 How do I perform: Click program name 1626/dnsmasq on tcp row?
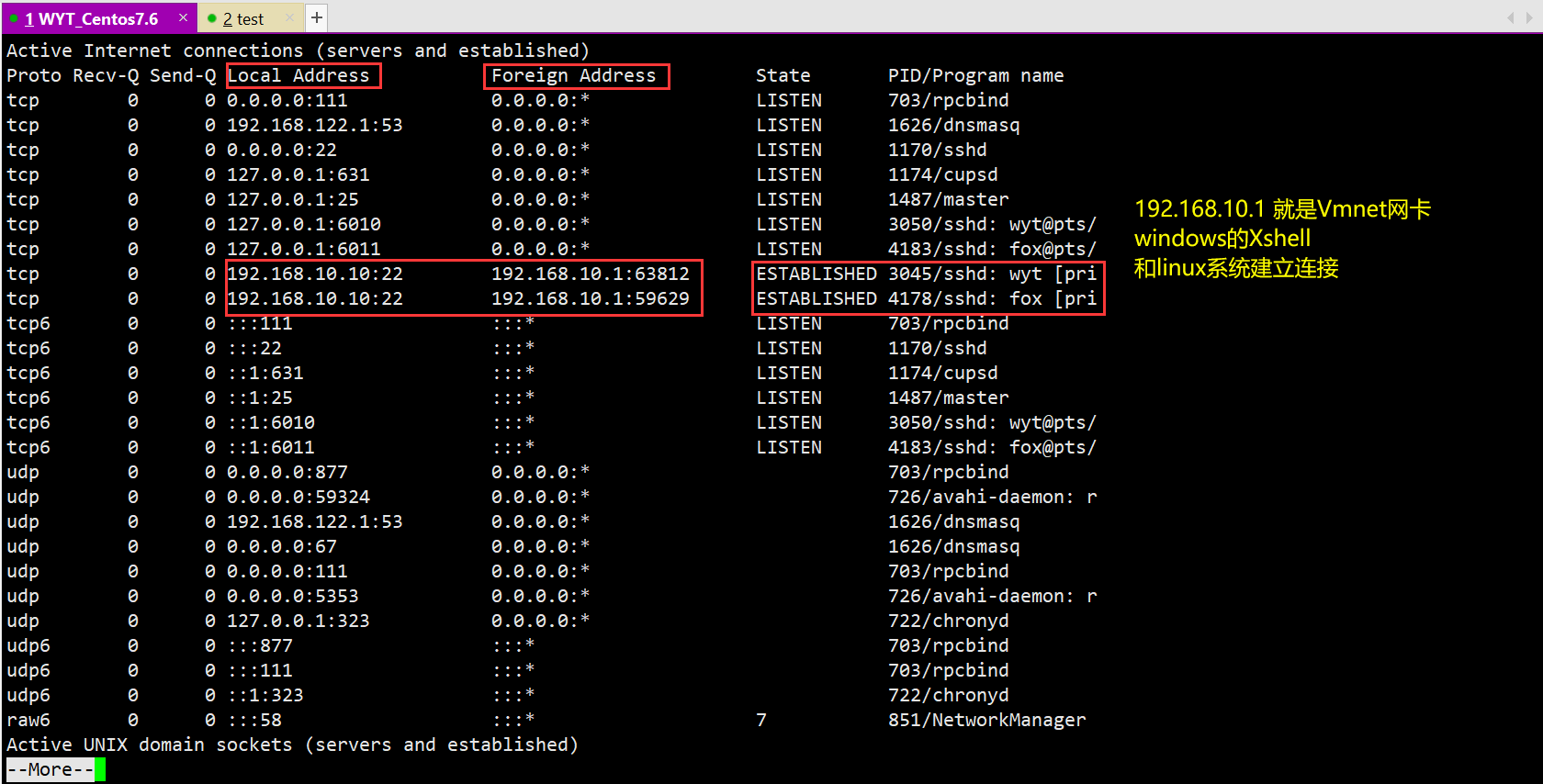(x=954, y=125)
